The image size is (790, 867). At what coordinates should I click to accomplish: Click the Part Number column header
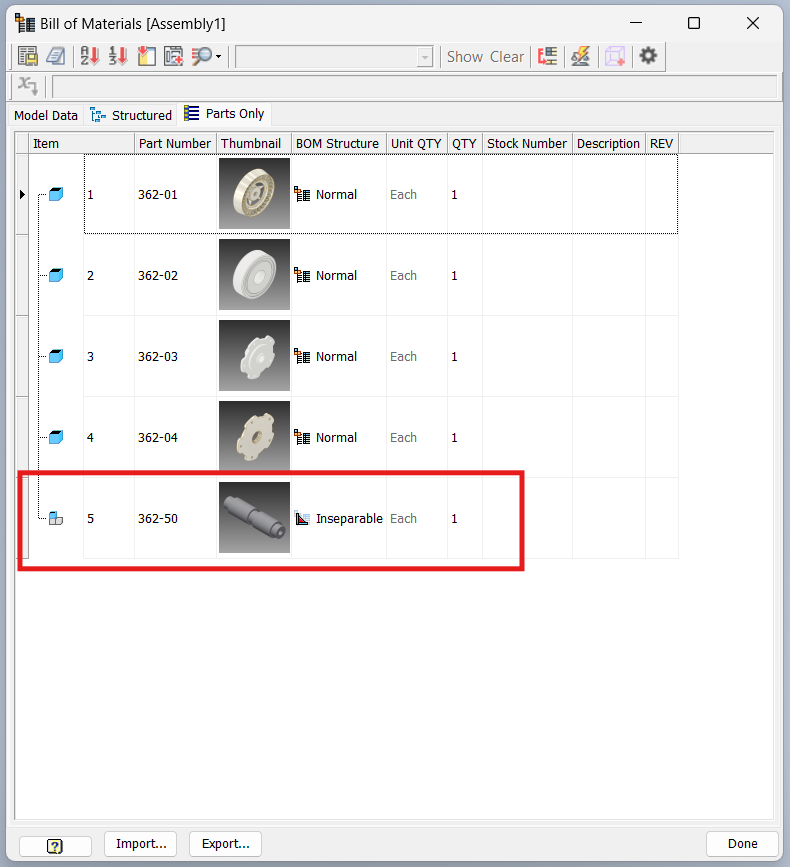pos(175,144)
